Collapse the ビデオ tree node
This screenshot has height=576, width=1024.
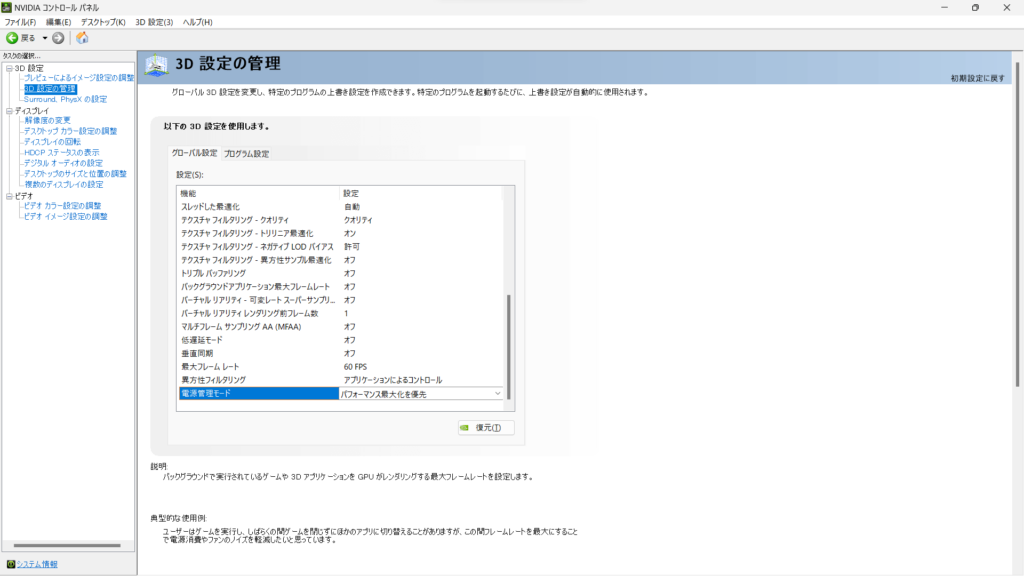(x=9, y=196)
